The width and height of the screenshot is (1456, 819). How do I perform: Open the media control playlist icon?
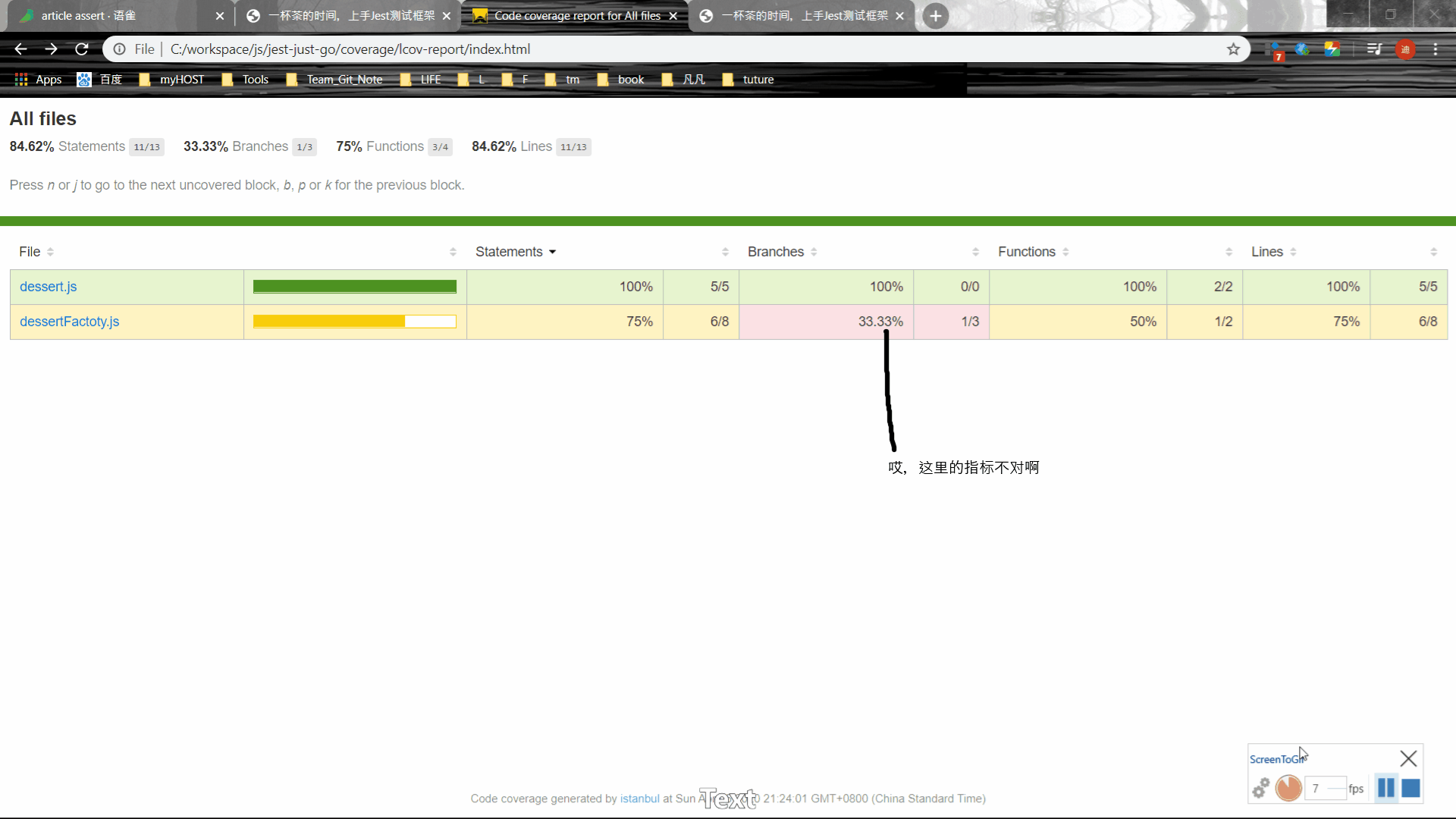(x=1374, y=49)
